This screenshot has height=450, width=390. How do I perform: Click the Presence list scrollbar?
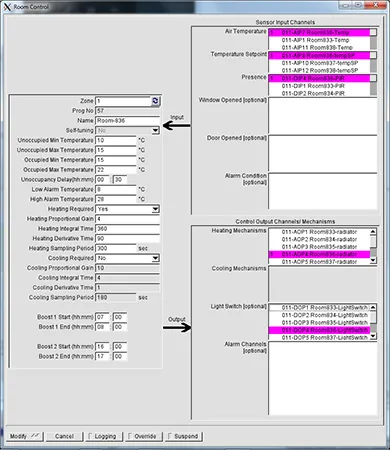373,85
